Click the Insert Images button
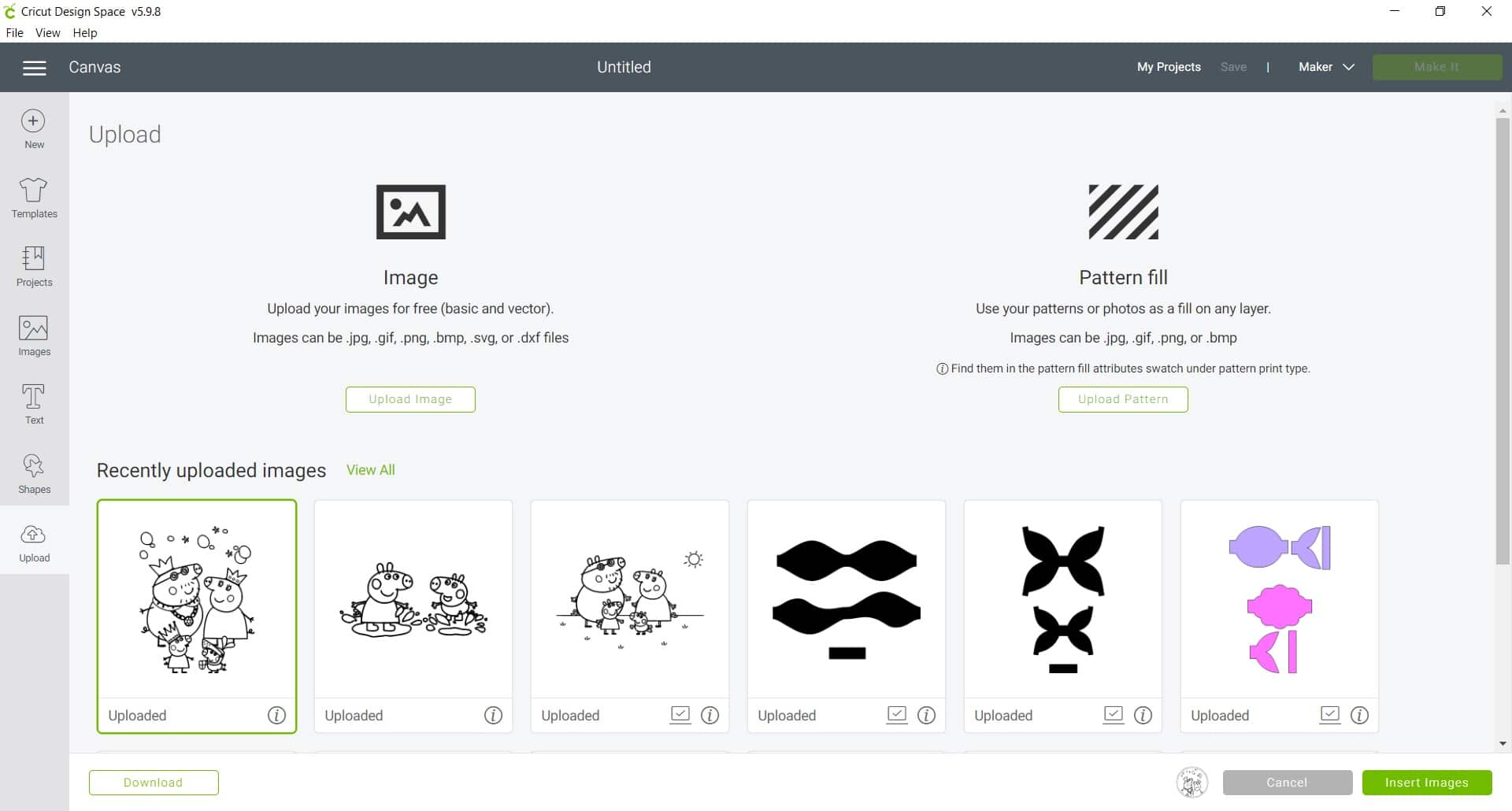The width and height of the screenshot is (1512, 811). 1426,783
